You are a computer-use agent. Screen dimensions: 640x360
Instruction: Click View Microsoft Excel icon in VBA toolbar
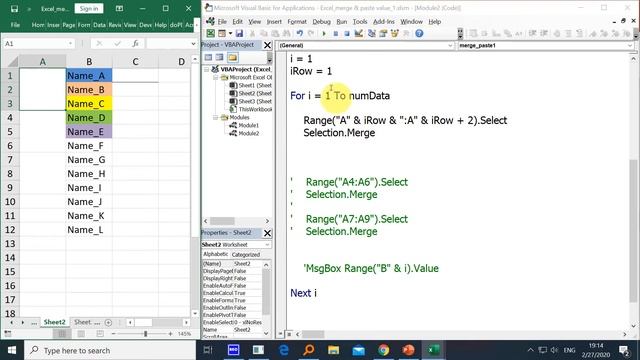pos(211,33)
